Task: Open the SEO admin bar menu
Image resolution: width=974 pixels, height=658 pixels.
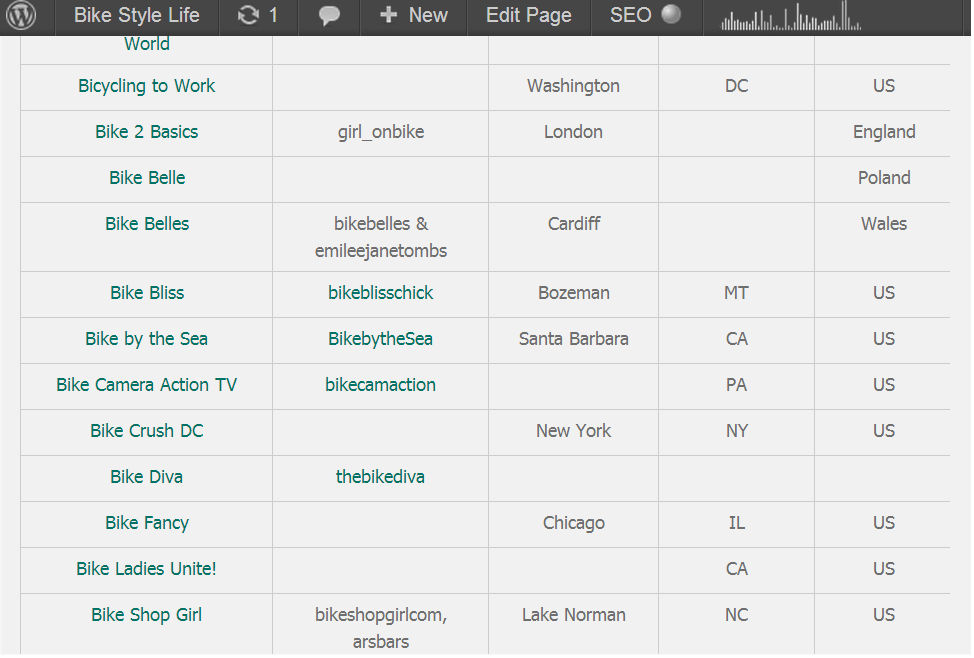Action: [630, 16]
